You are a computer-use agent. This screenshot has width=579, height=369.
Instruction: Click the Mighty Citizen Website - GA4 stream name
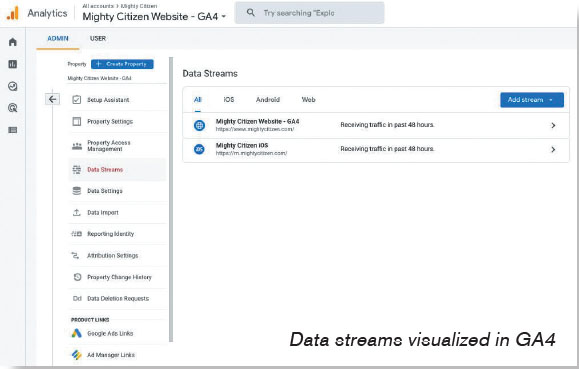257,121
